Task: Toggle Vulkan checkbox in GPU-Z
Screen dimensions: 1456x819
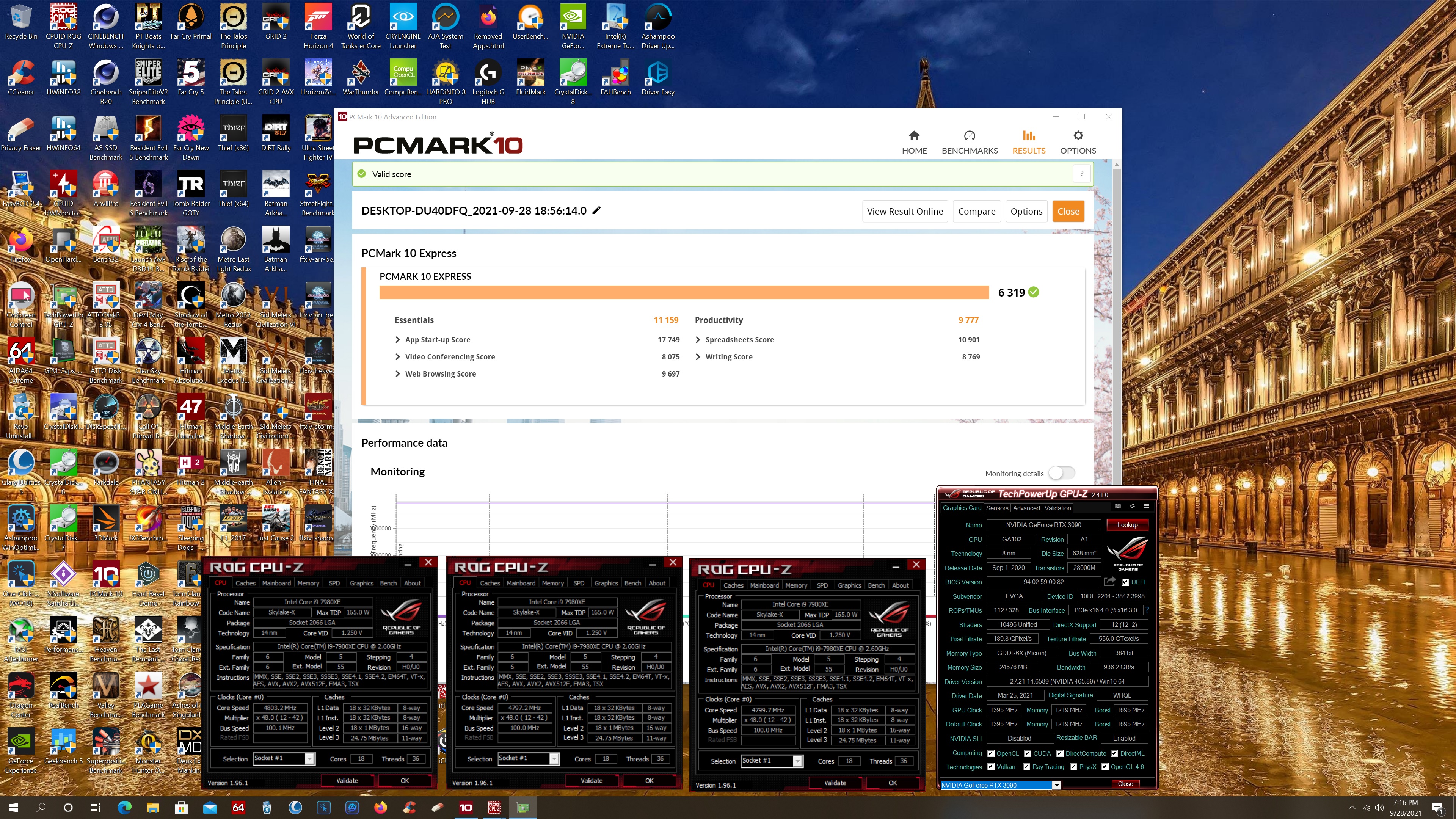Action: 991,767
